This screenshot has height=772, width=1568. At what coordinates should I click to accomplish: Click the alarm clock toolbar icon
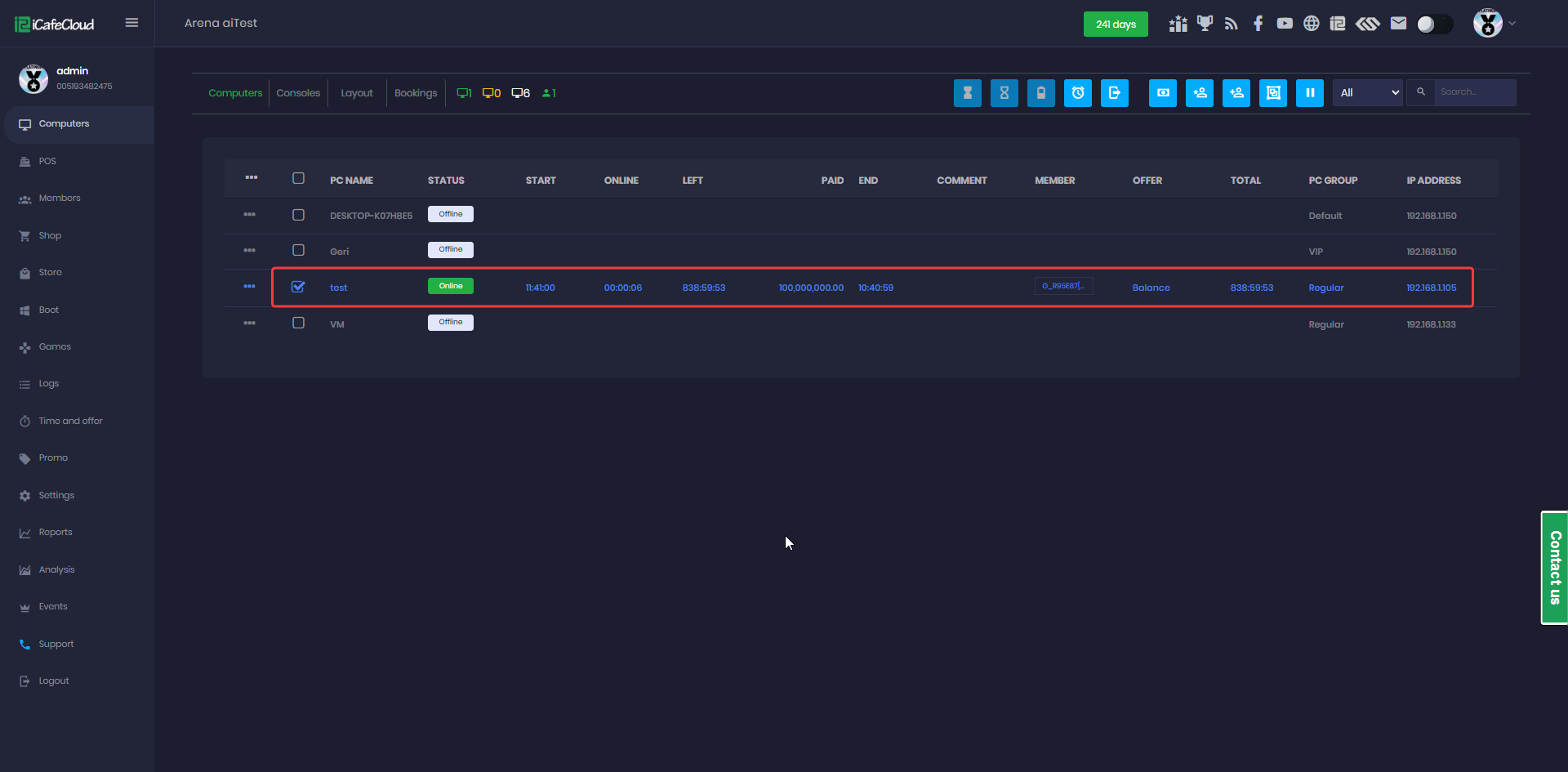click(x=1077, y=93)
